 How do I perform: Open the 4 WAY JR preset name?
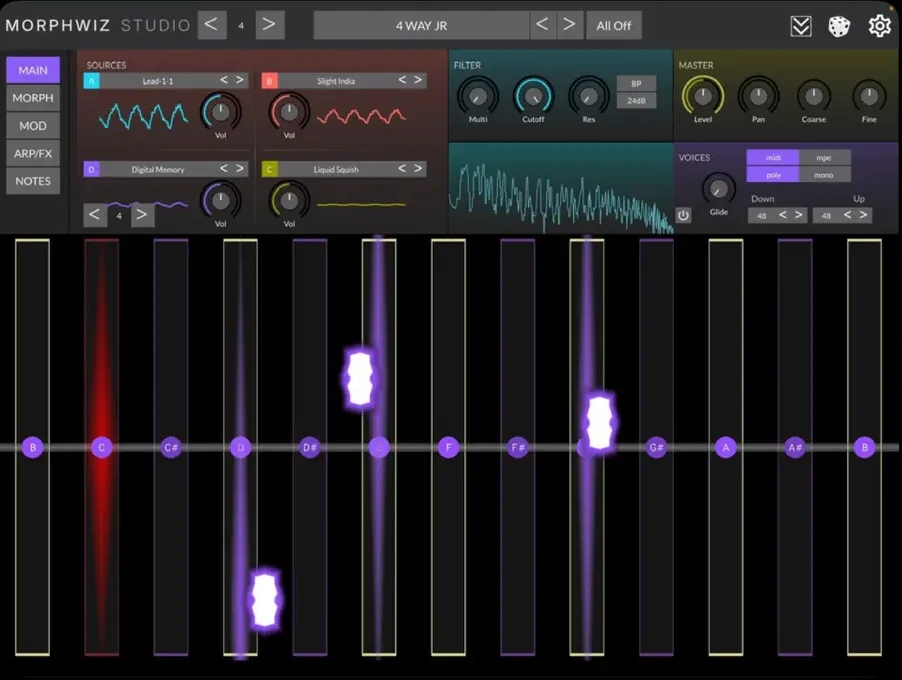[x=421, y=25]
